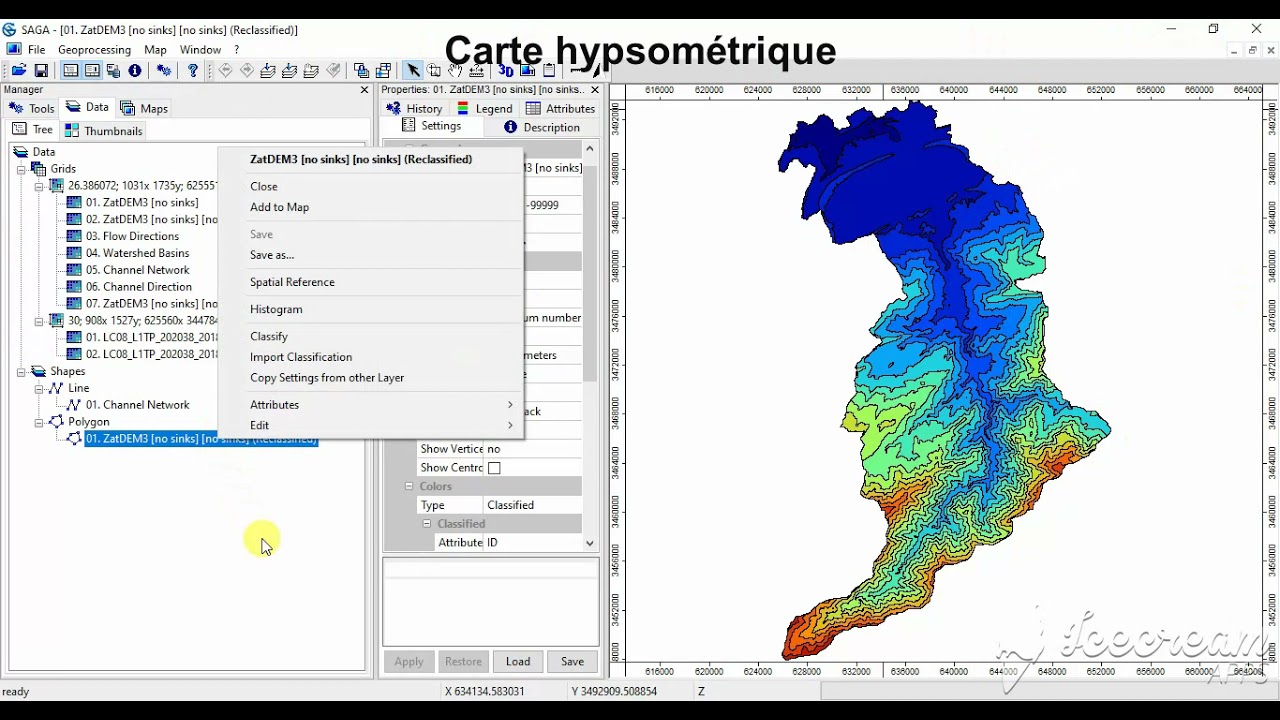Select the 04. Watershed Basins grid
This screenshot has height=720, width=1280.
[x=137, y=253]
